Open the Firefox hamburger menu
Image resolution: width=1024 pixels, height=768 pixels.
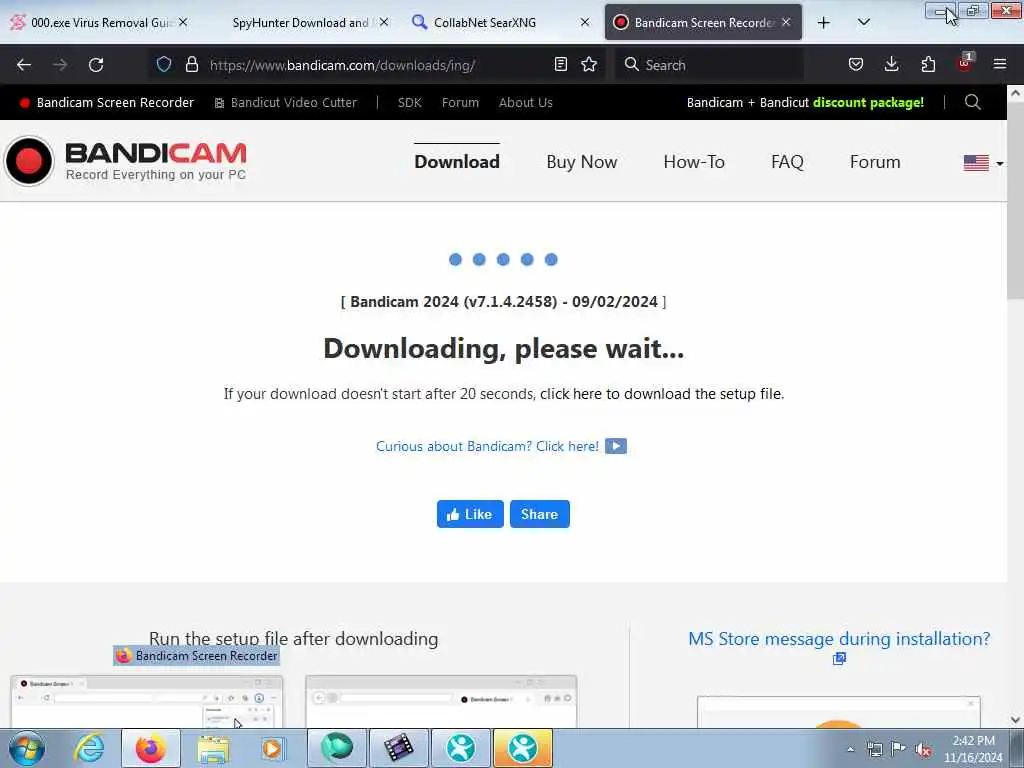[1000, 64]
